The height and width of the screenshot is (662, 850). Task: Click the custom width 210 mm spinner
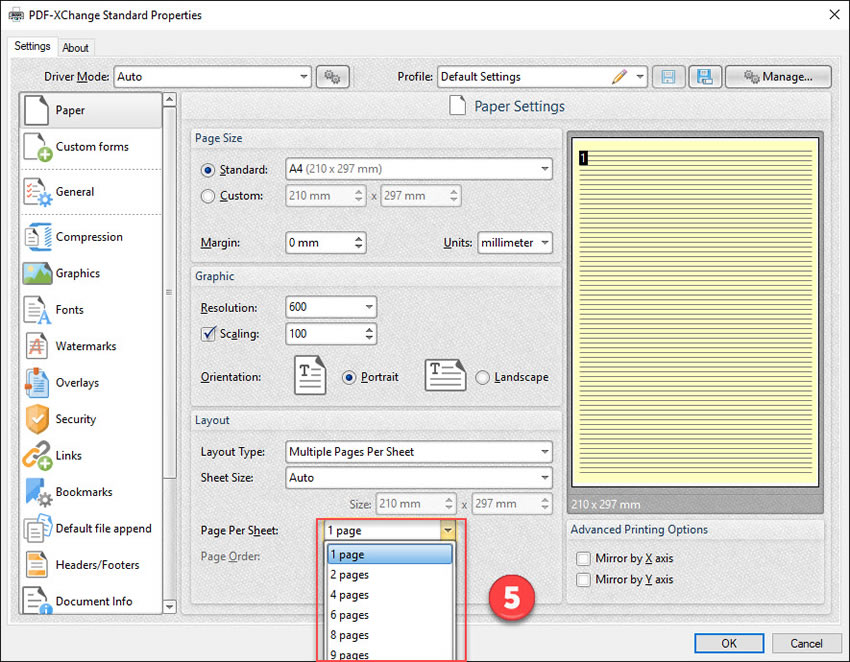(x=358, y=195)
